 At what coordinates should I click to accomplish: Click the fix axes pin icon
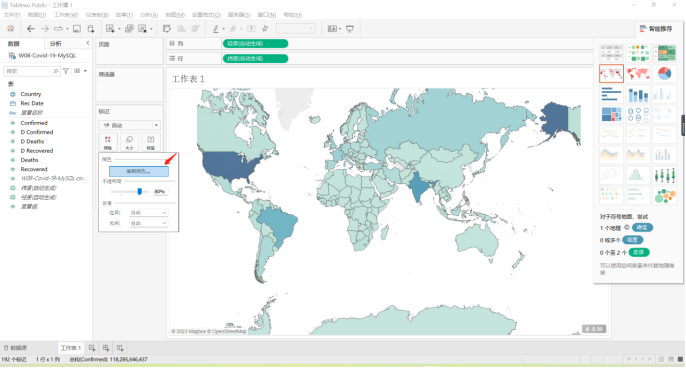pos(265,29)
